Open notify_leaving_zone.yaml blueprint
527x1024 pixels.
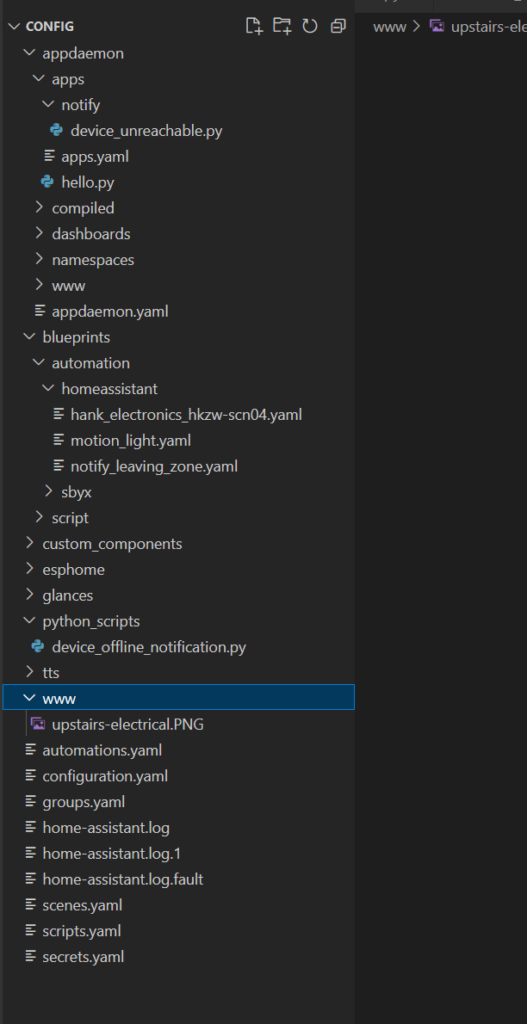pos(154,466)
